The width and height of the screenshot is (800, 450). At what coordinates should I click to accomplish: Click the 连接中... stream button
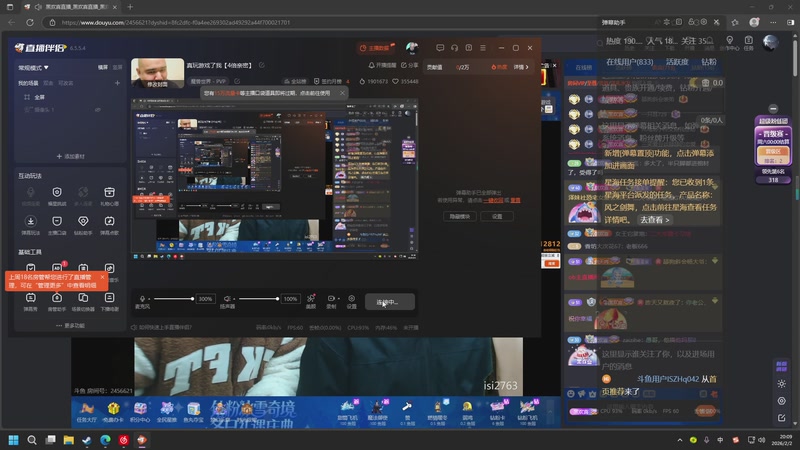click(x=390, y=302)
